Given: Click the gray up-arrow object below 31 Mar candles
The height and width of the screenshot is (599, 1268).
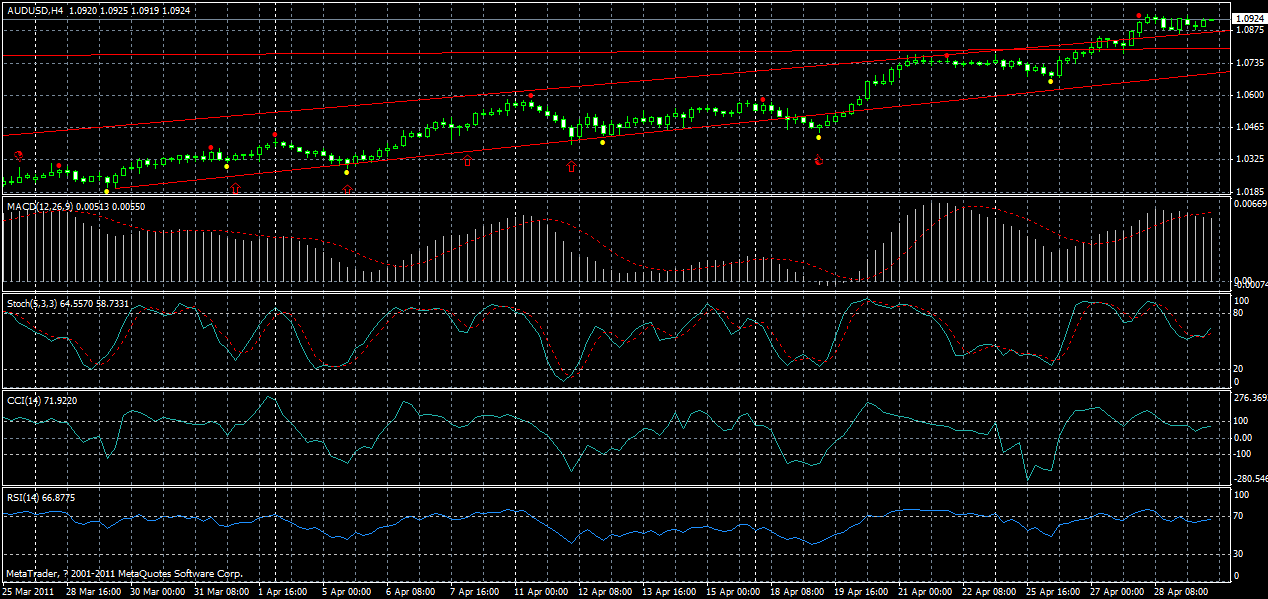Looking at the screenshot, I should click(x=235, y=187).
